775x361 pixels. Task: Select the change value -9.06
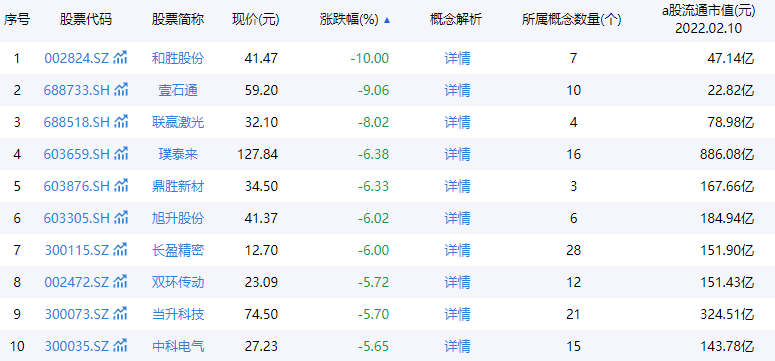click(373, 90)
